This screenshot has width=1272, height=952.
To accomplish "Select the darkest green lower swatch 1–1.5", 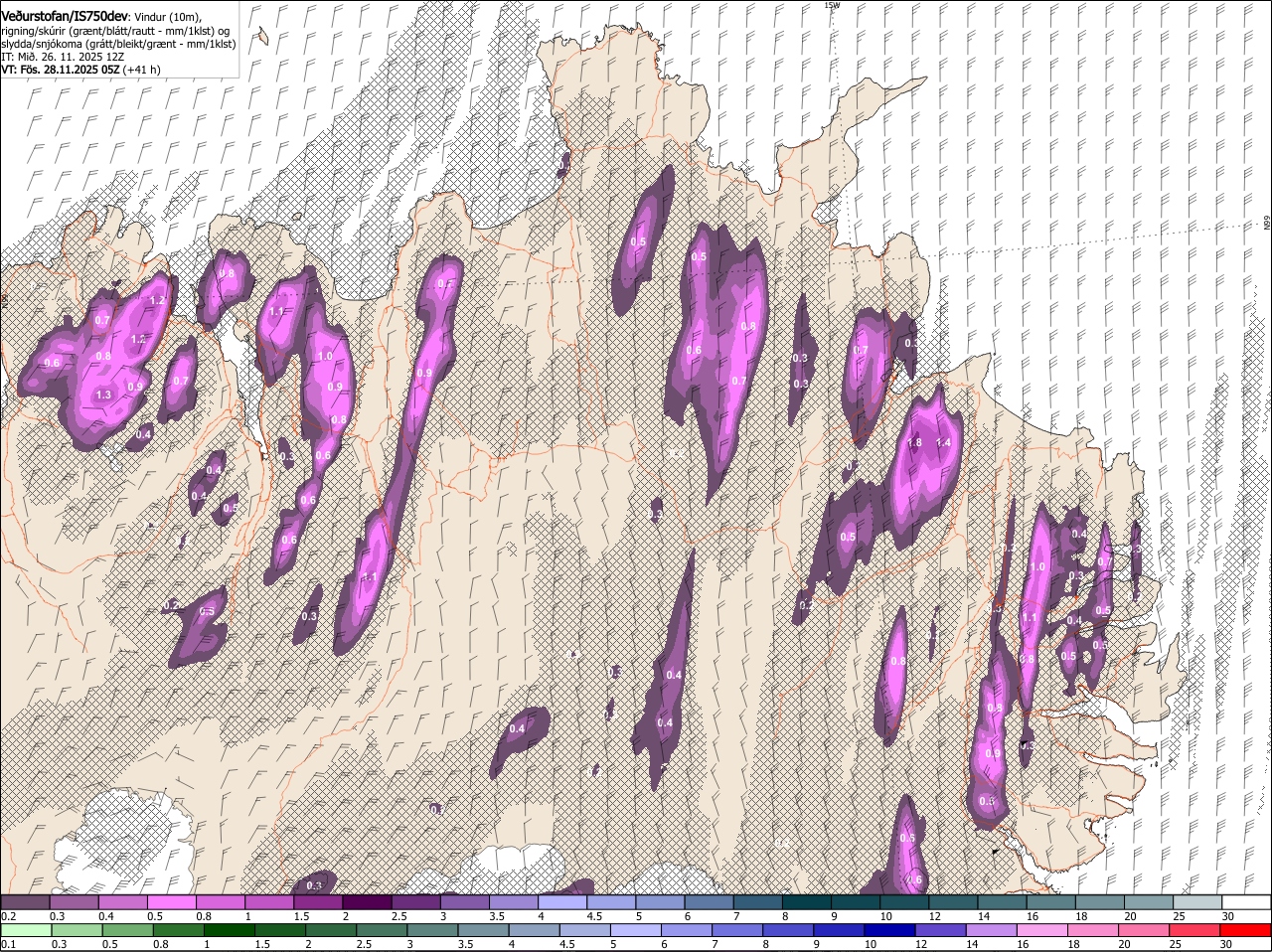I will 231,930.
